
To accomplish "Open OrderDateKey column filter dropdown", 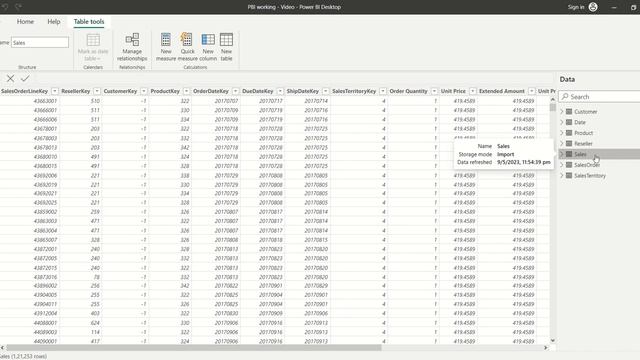I will 236,91.
